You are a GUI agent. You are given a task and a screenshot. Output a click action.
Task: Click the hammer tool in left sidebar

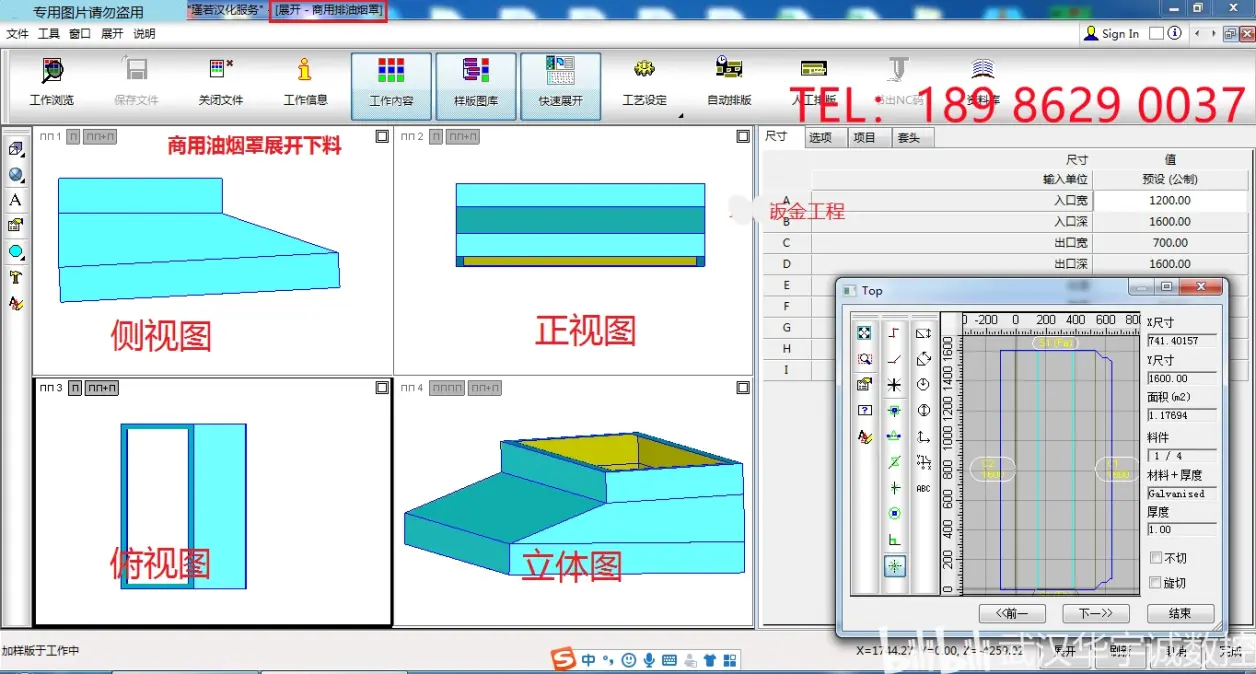point(15,277)
